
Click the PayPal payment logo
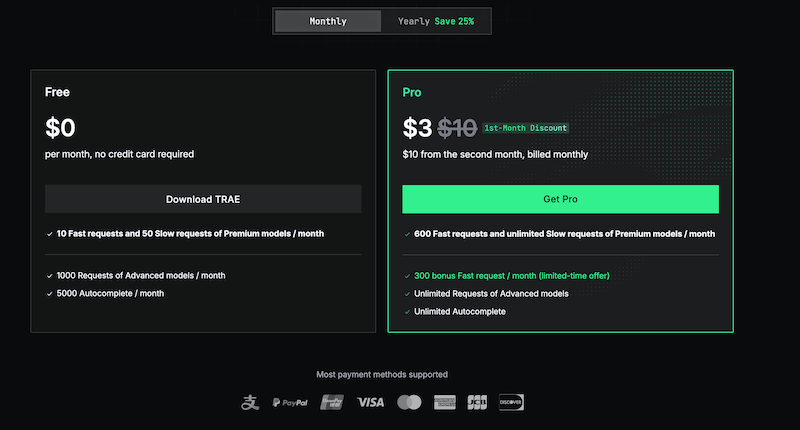pos(290,402)
